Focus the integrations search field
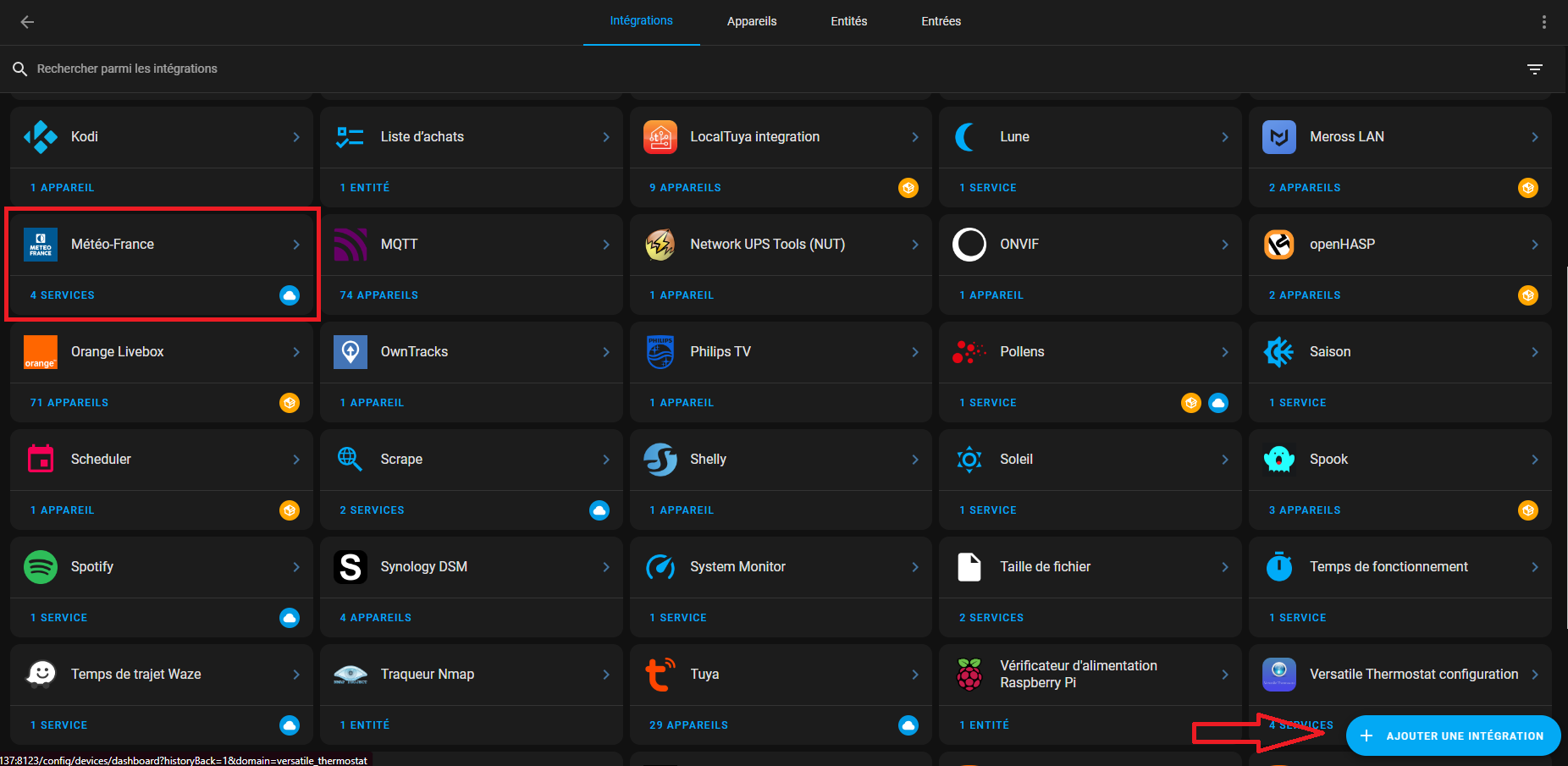Viewport: 1568px width, 766px height. coord(762,69)
